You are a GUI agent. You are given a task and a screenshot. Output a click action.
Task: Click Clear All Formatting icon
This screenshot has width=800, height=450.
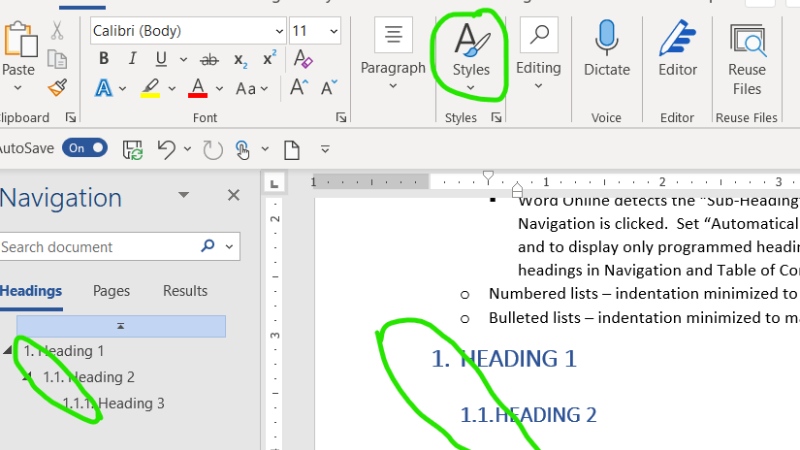point(303,59)
